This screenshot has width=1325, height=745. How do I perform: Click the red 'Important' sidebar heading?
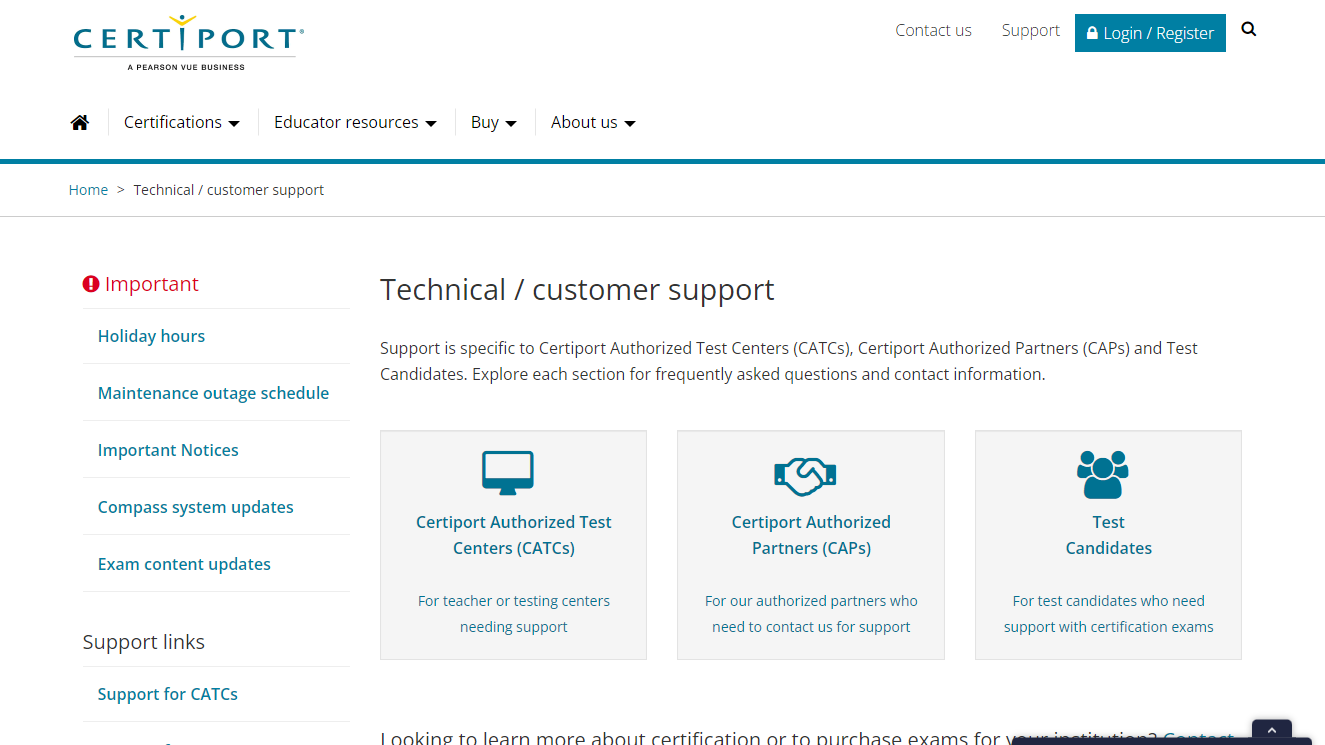(x=141, y=284)
